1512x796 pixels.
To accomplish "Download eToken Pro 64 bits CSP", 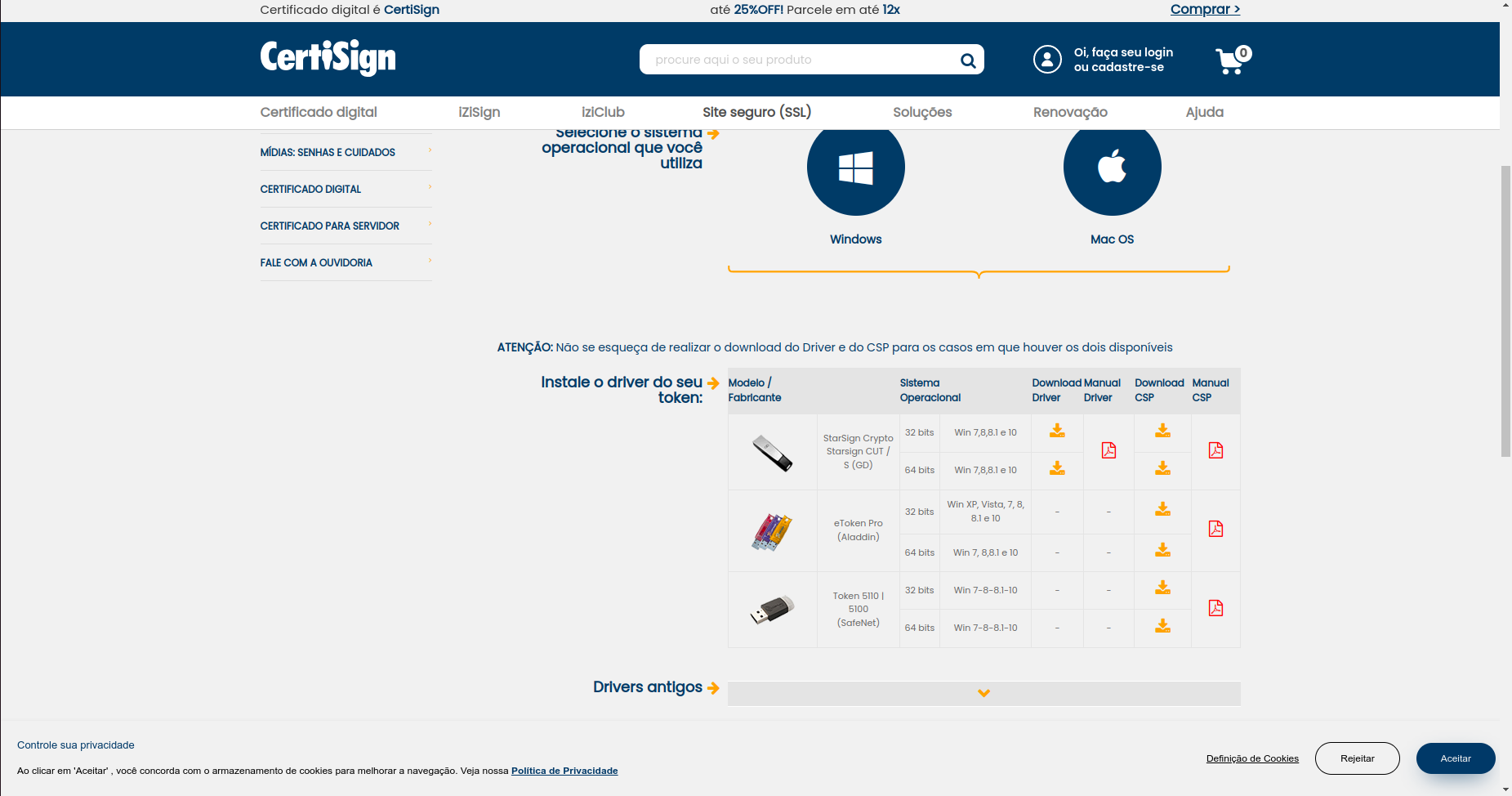I will [1162, 550].
